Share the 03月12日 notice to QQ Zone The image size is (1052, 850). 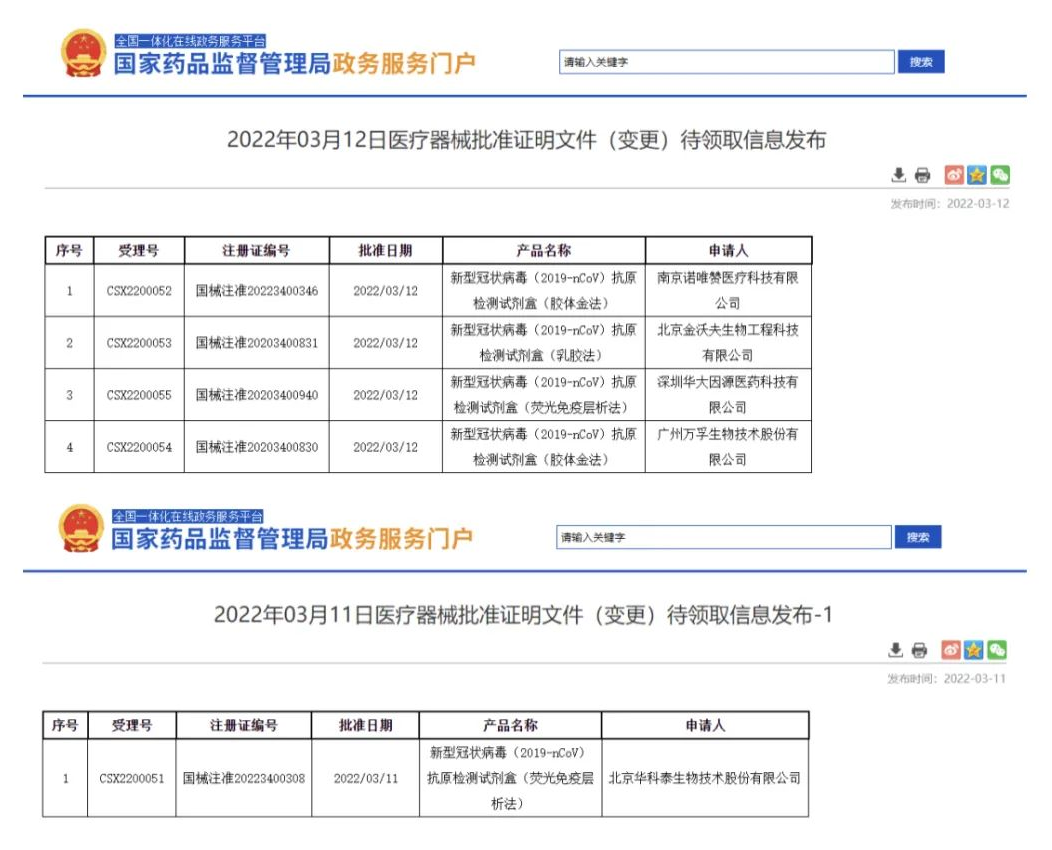click(x=976, y=175)
